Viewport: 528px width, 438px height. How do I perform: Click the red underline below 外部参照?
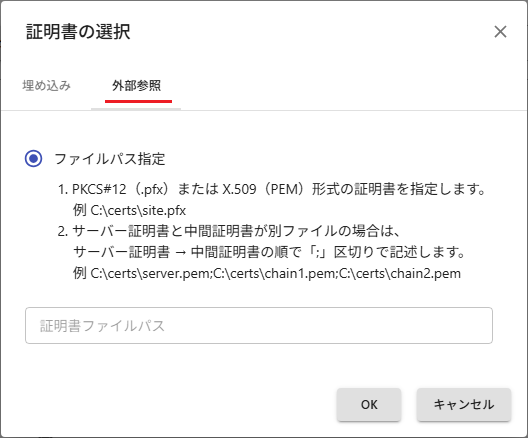(138, 101)
